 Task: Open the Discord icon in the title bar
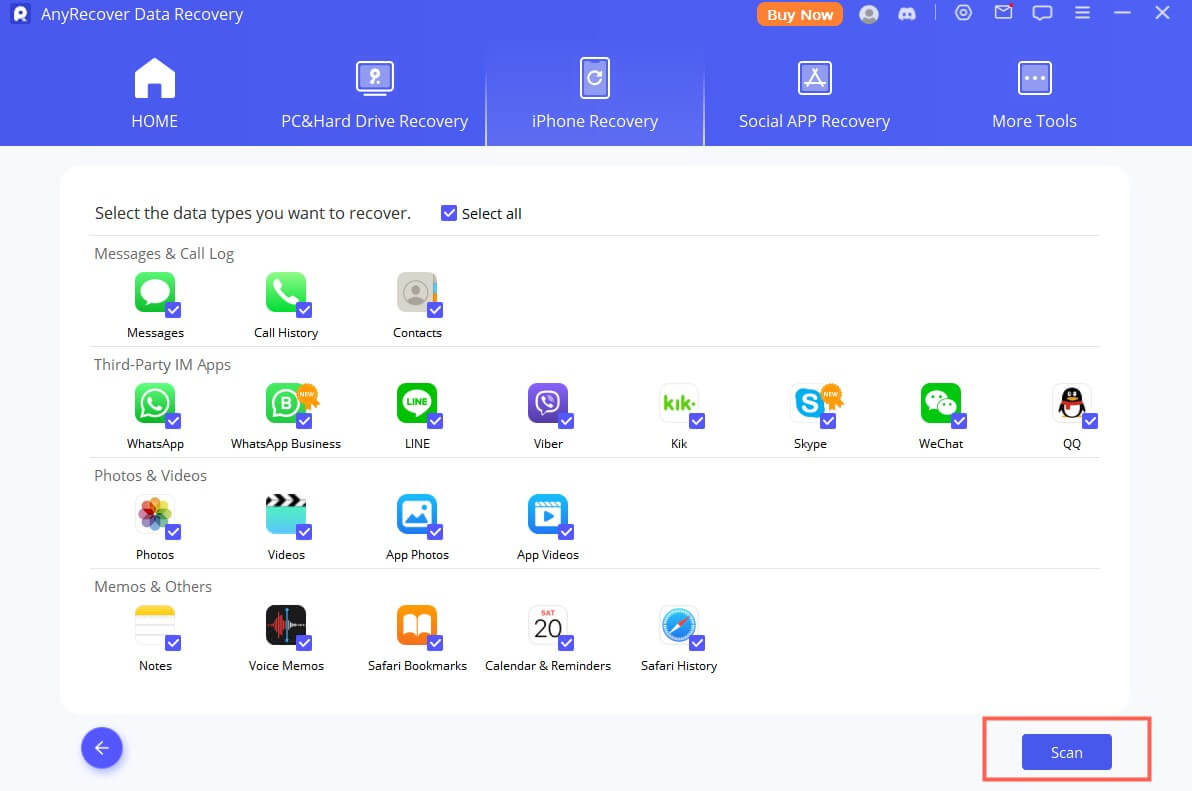(907, 14)
